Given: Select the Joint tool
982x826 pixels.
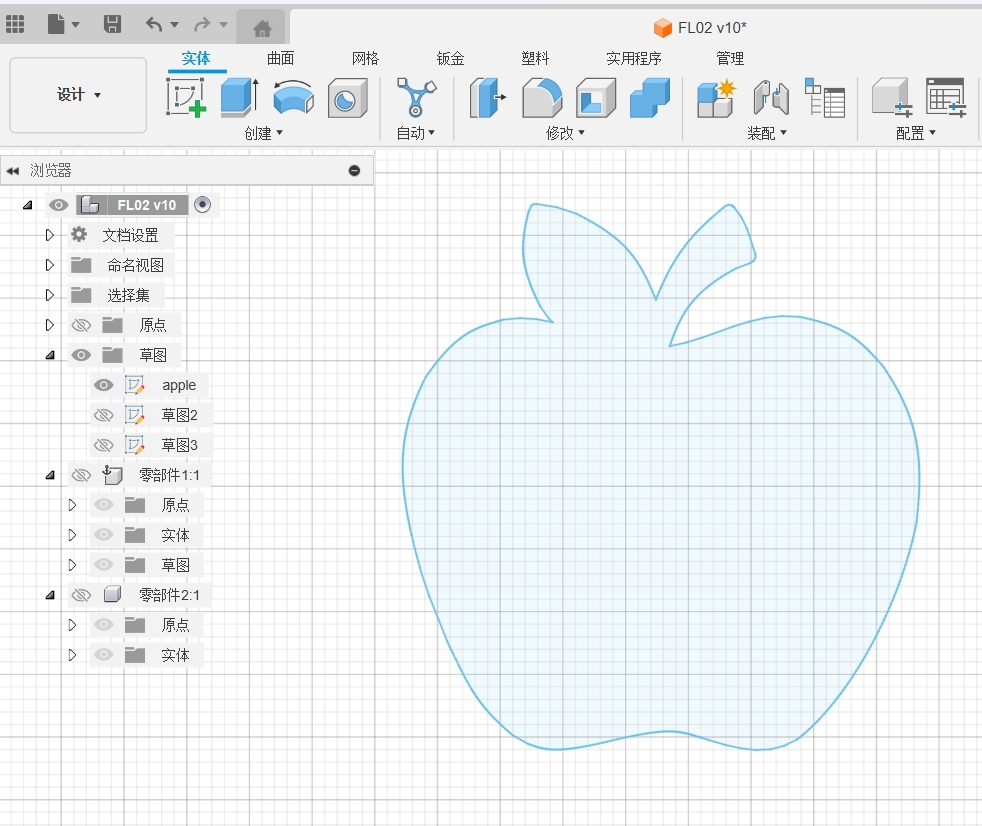Looking at the screenshot, I should coord(770,98).
